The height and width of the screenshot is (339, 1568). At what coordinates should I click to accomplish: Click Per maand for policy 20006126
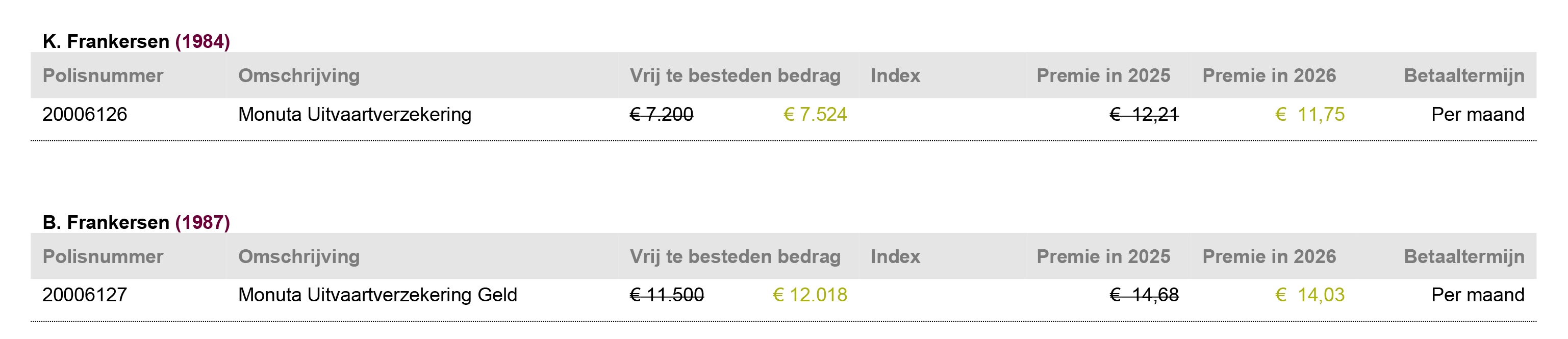click(1477, 114)
